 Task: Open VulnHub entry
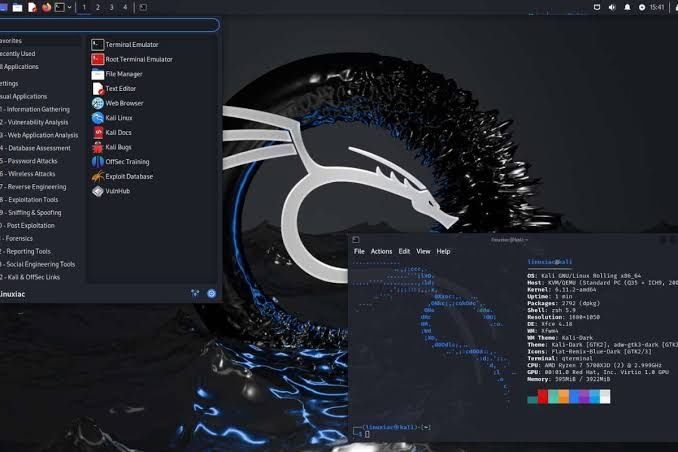pyautogui.click(x=111, y=191)
